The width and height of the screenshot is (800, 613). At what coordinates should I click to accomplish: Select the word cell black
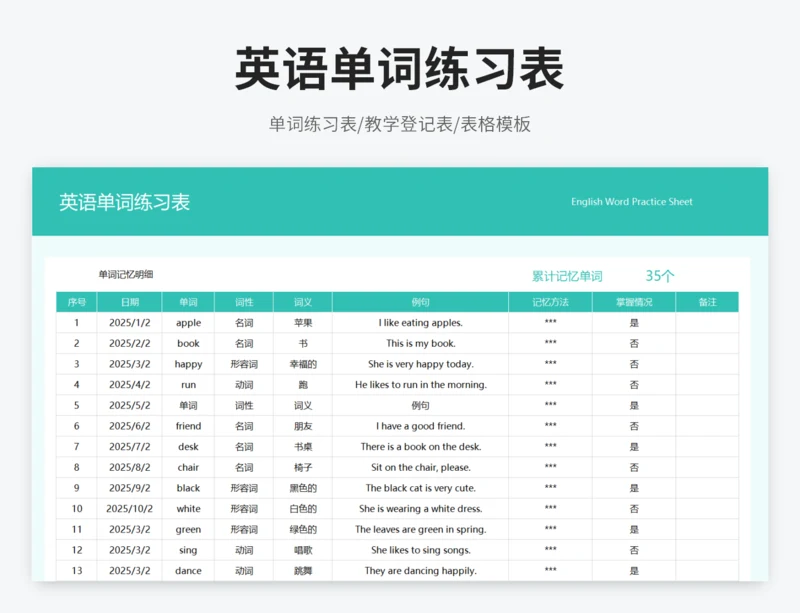click(188, 488)
